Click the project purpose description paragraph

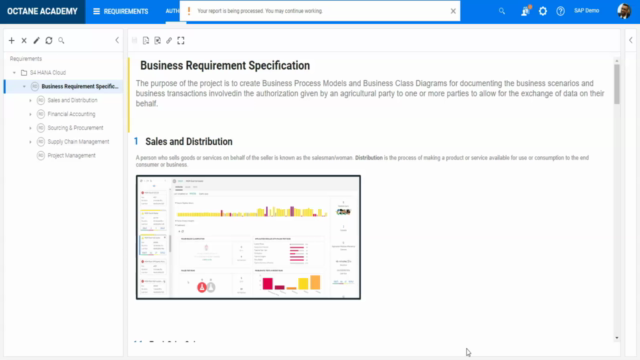click(370, 93)
